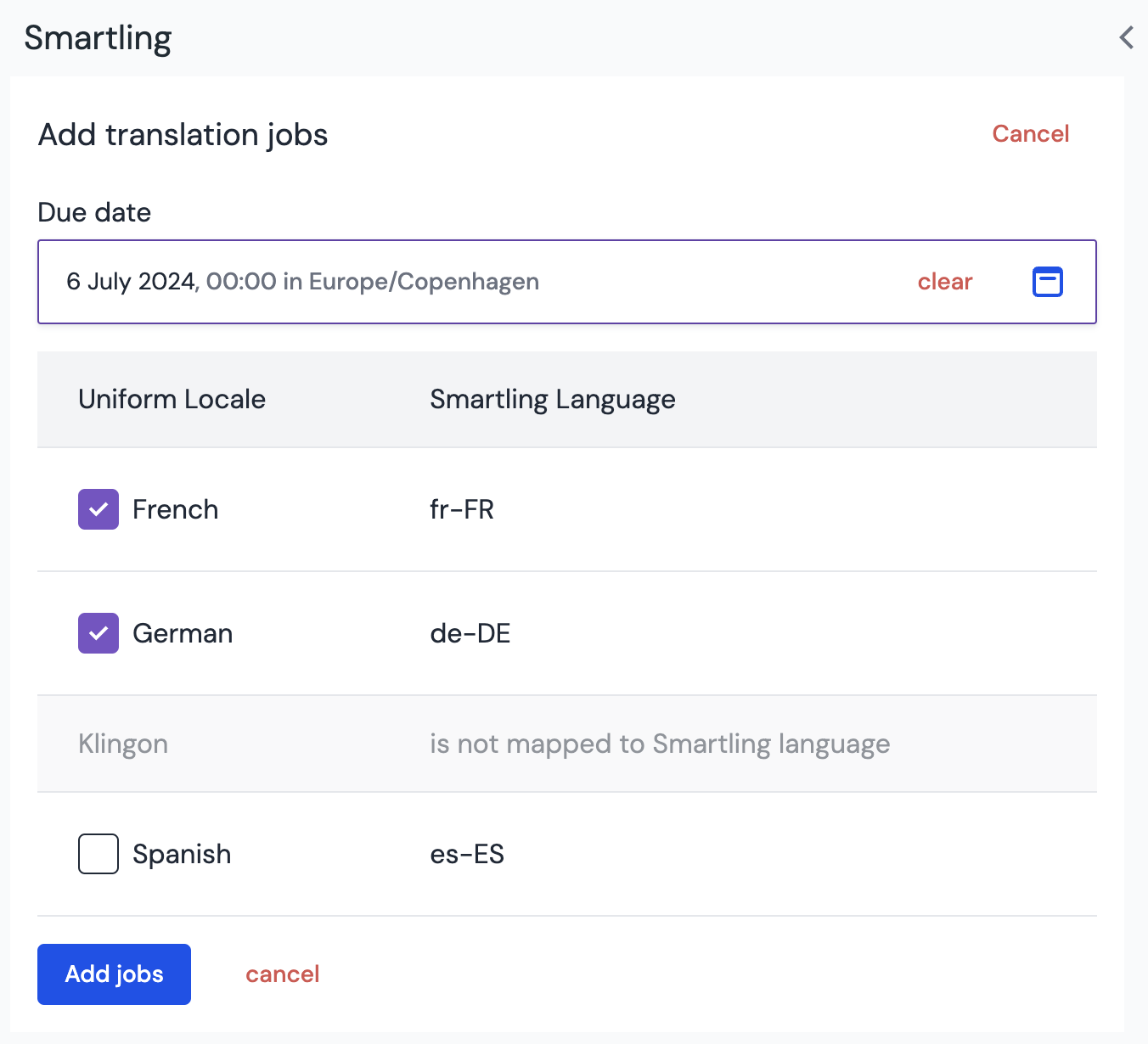Collapse the Smartling panel chevron
1148x1044 pixels.
coord(1126,37)
